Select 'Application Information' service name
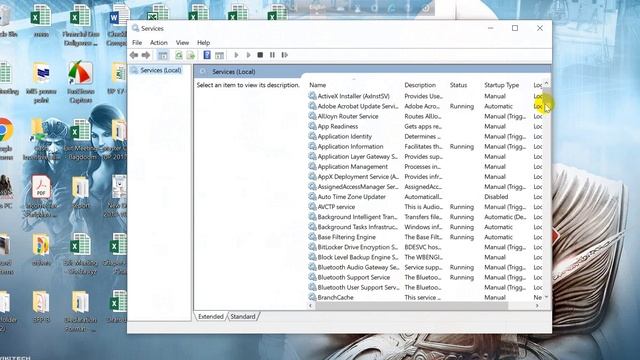 (x=350, y=147)
